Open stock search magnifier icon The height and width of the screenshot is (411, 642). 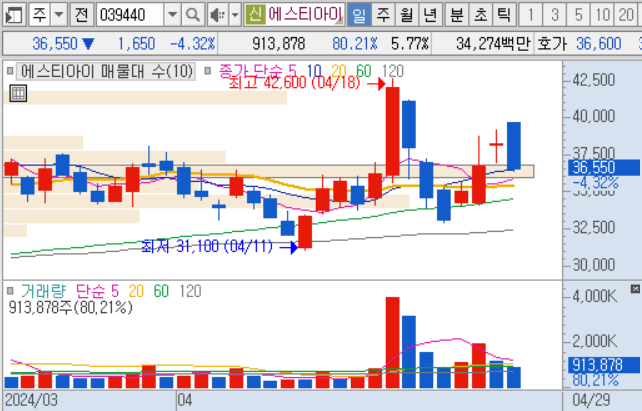click(192, 15)
